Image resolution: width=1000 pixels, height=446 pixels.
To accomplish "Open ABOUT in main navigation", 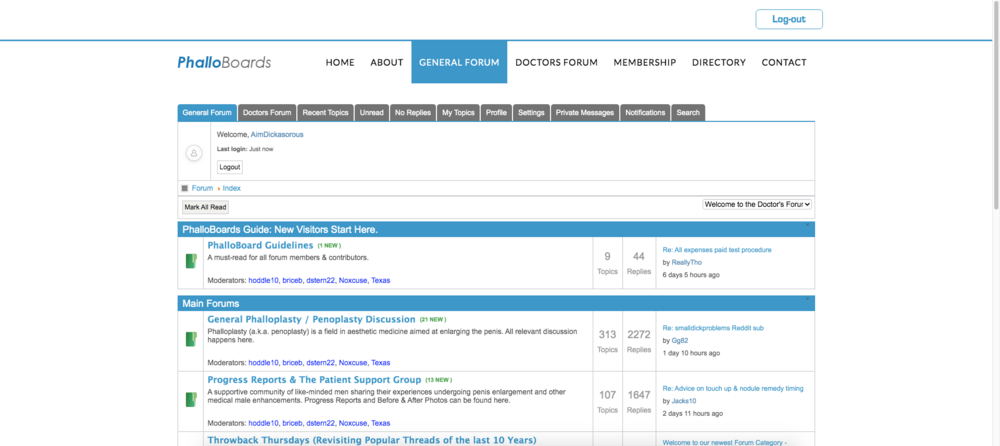I will (x=386, y=63).
